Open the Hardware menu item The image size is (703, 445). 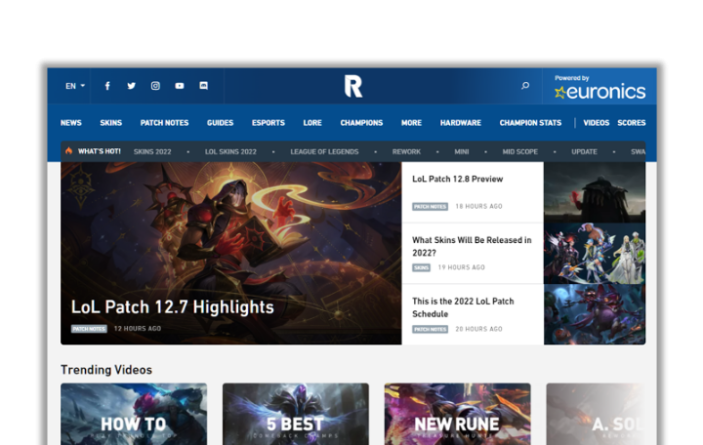pyautogui.click(x=460, y=123)
